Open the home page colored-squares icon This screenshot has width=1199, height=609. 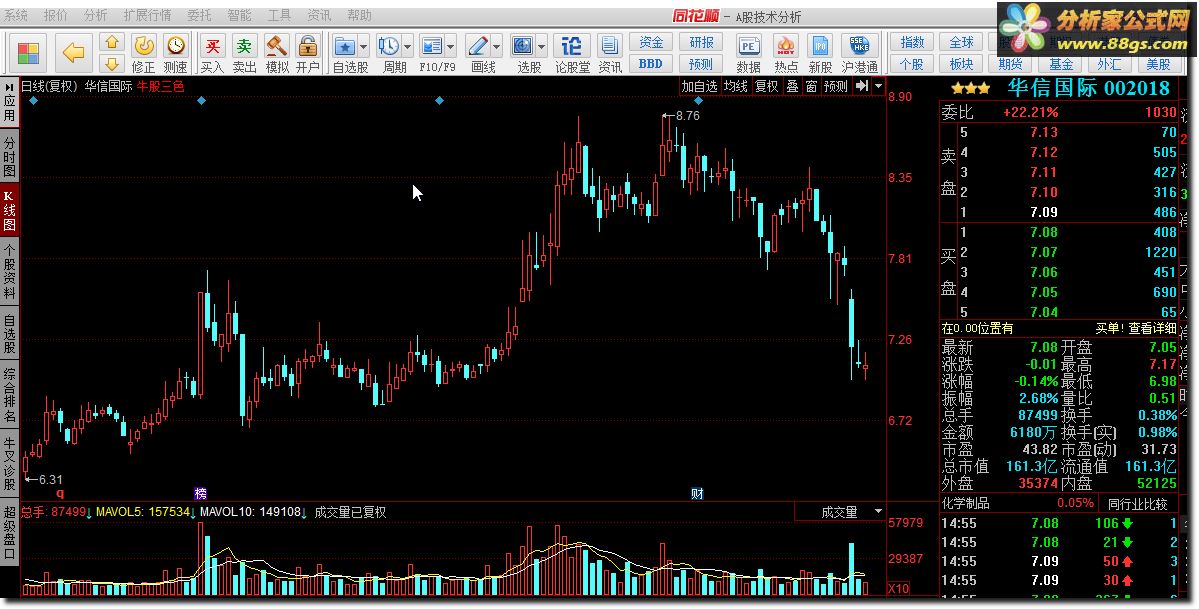coord(28,53)
